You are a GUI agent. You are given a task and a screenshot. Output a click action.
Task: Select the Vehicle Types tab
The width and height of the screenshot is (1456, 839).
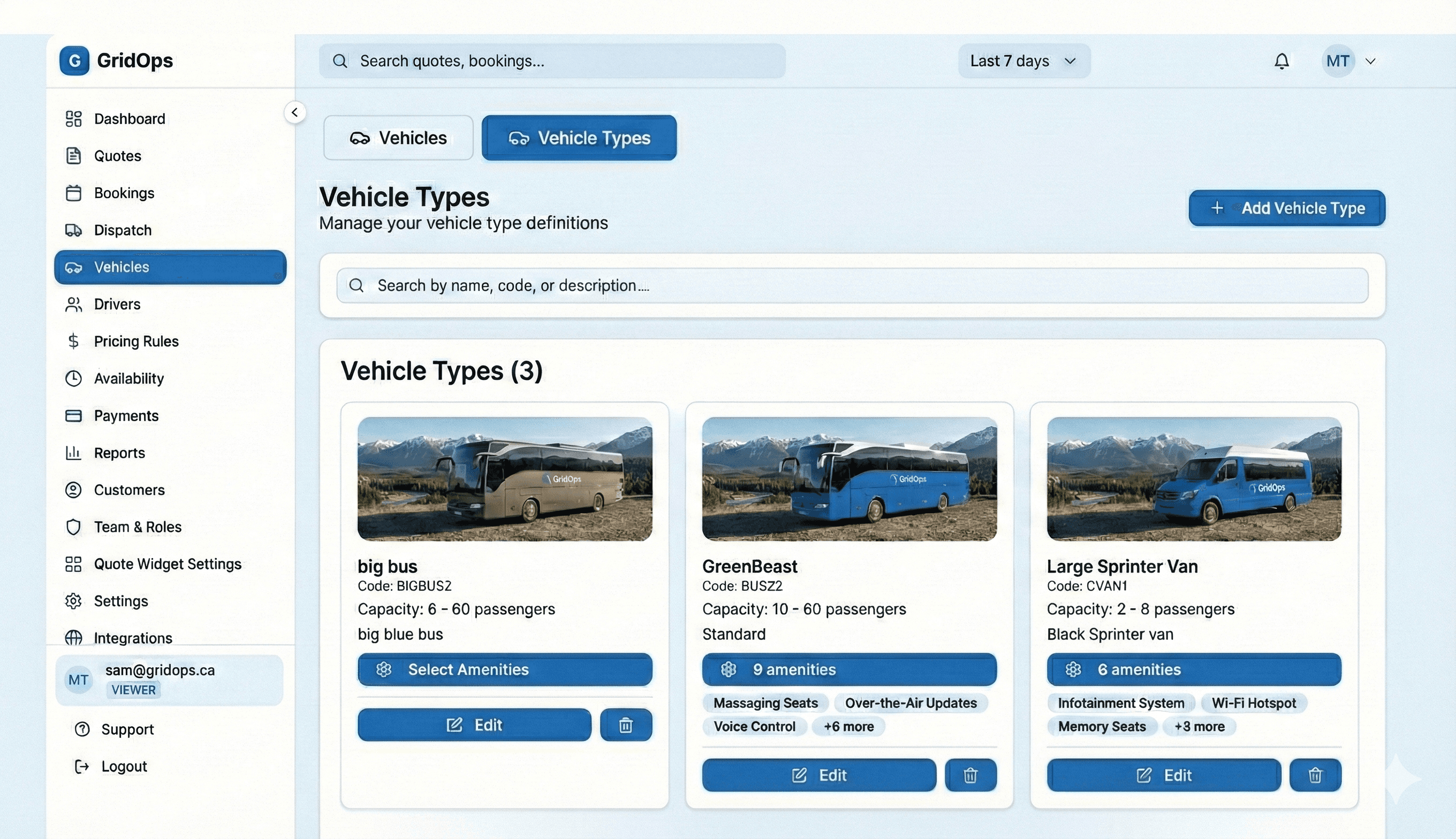point(579,138)
